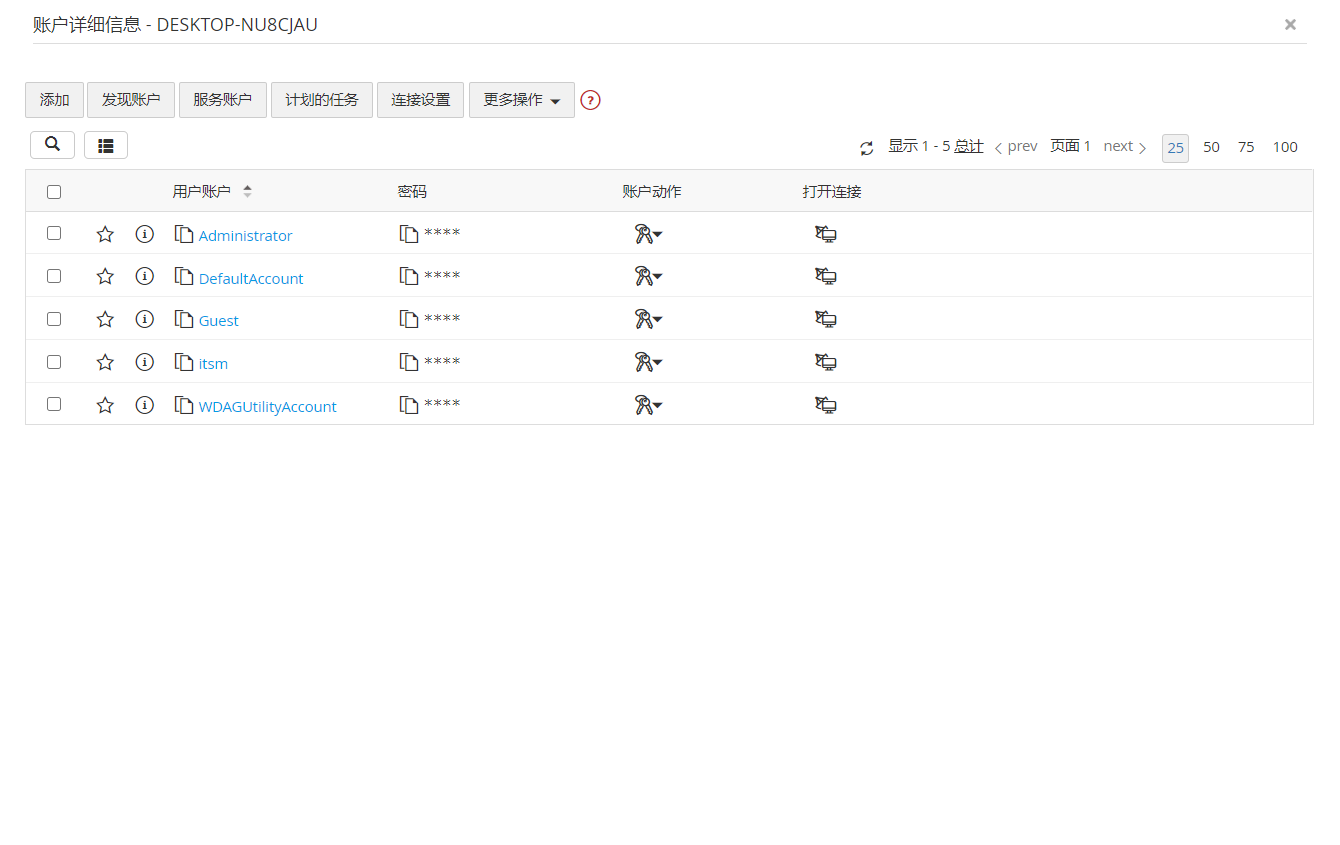Image resolution: width=1340 pixels, height=845 pixels.
Task: Copy the DefaultAccount user name
Action: point(184,277)
